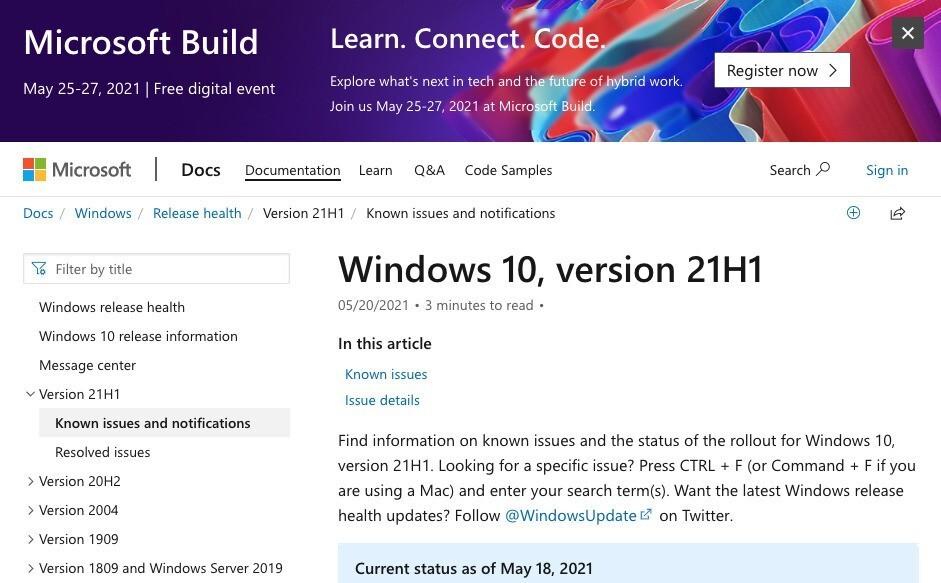Expand the Version 20H2 node
The image size is (941, 583).
click(30, 481)
